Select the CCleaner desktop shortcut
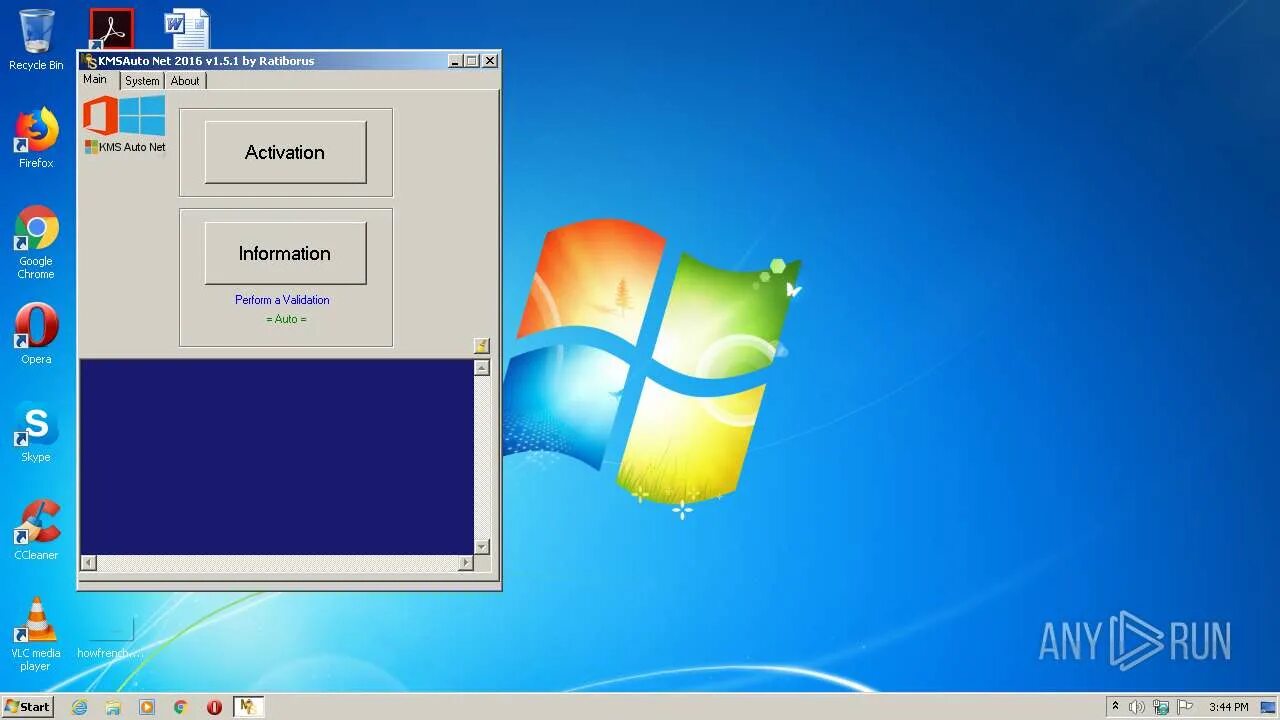This screenshot has width=1280, height=720. 36,530
